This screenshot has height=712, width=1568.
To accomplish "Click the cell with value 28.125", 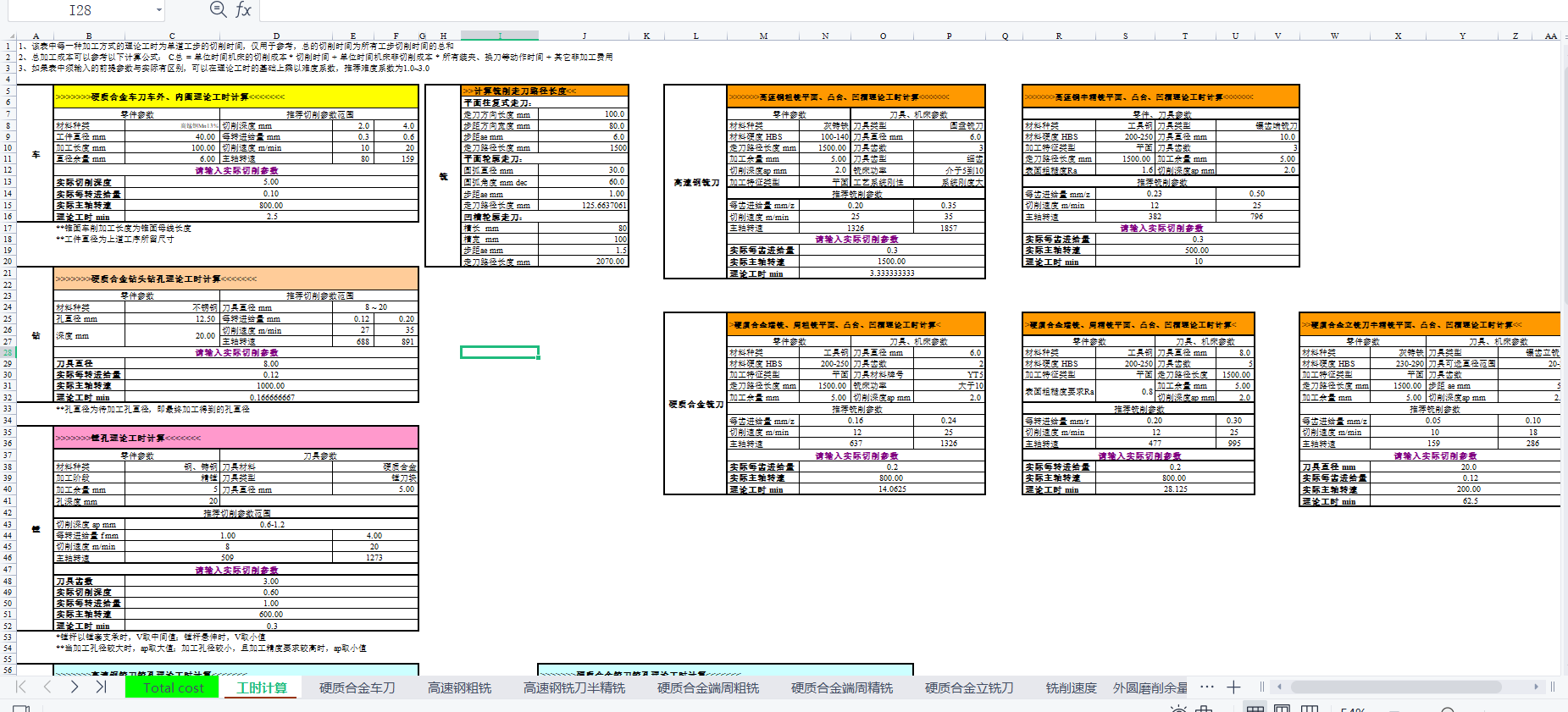I will pos(1175,489).
